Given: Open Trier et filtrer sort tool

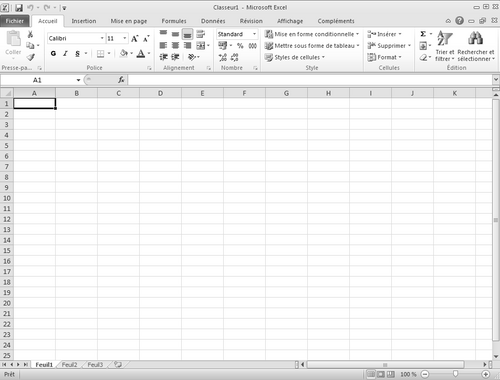Looking at the screenshot, I should point(445,46).
